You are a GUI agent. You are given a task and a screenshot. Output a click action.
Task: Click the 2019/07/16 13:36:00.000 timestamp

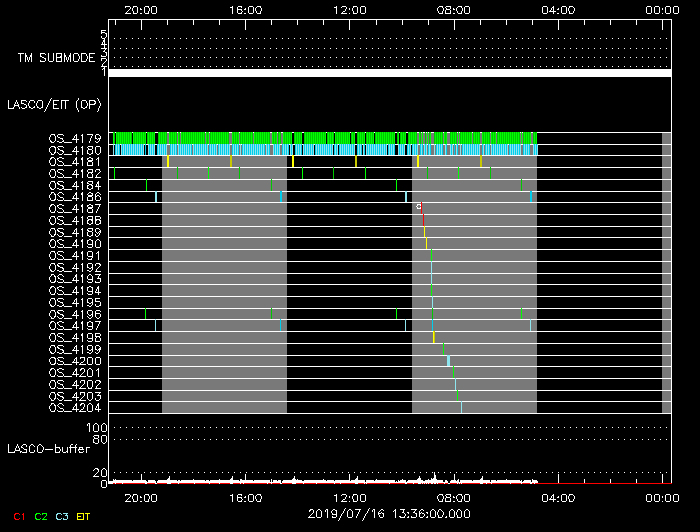tap(389, 514)
